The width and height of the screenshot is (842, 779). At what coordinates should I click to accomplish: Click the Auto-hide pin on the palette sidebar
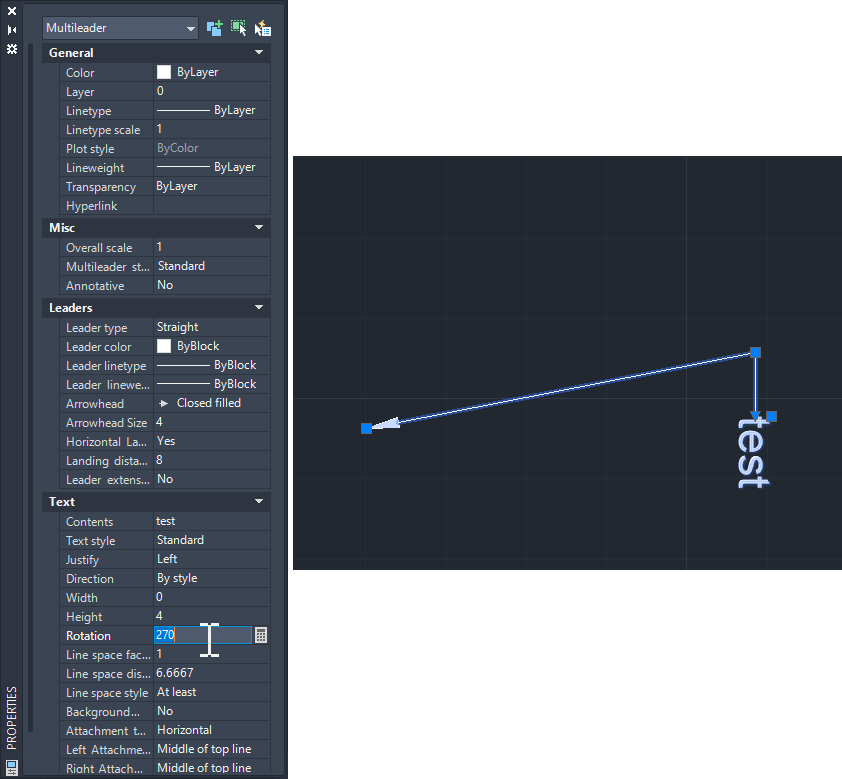(x=13, y=29)
